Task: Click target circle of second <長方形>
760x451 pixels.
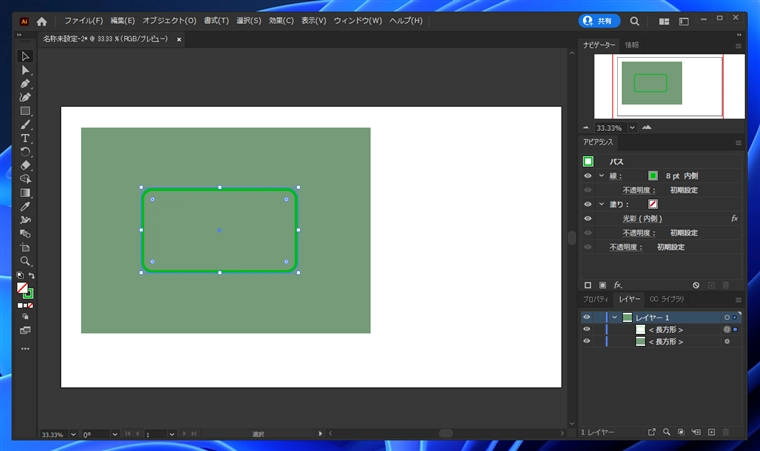Action: [x=727, y=341]
